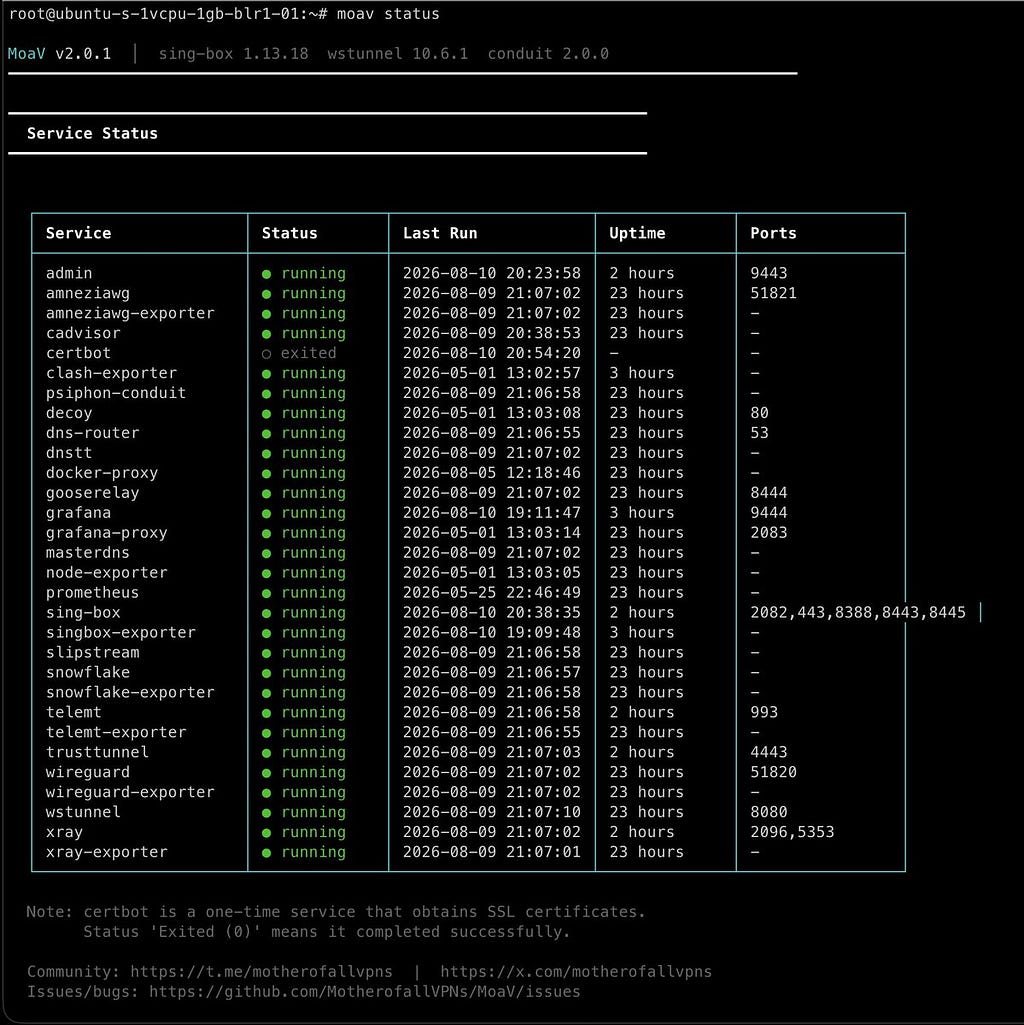Click port '51821' in the amneziawg row
This screenshot has height=1025, width=1024.
(774, 294)
